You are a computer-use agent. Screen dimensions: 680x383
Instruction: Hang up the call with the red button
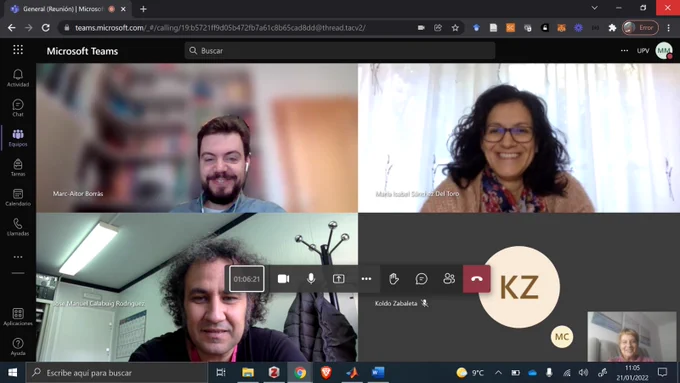[x=477, y=278]
